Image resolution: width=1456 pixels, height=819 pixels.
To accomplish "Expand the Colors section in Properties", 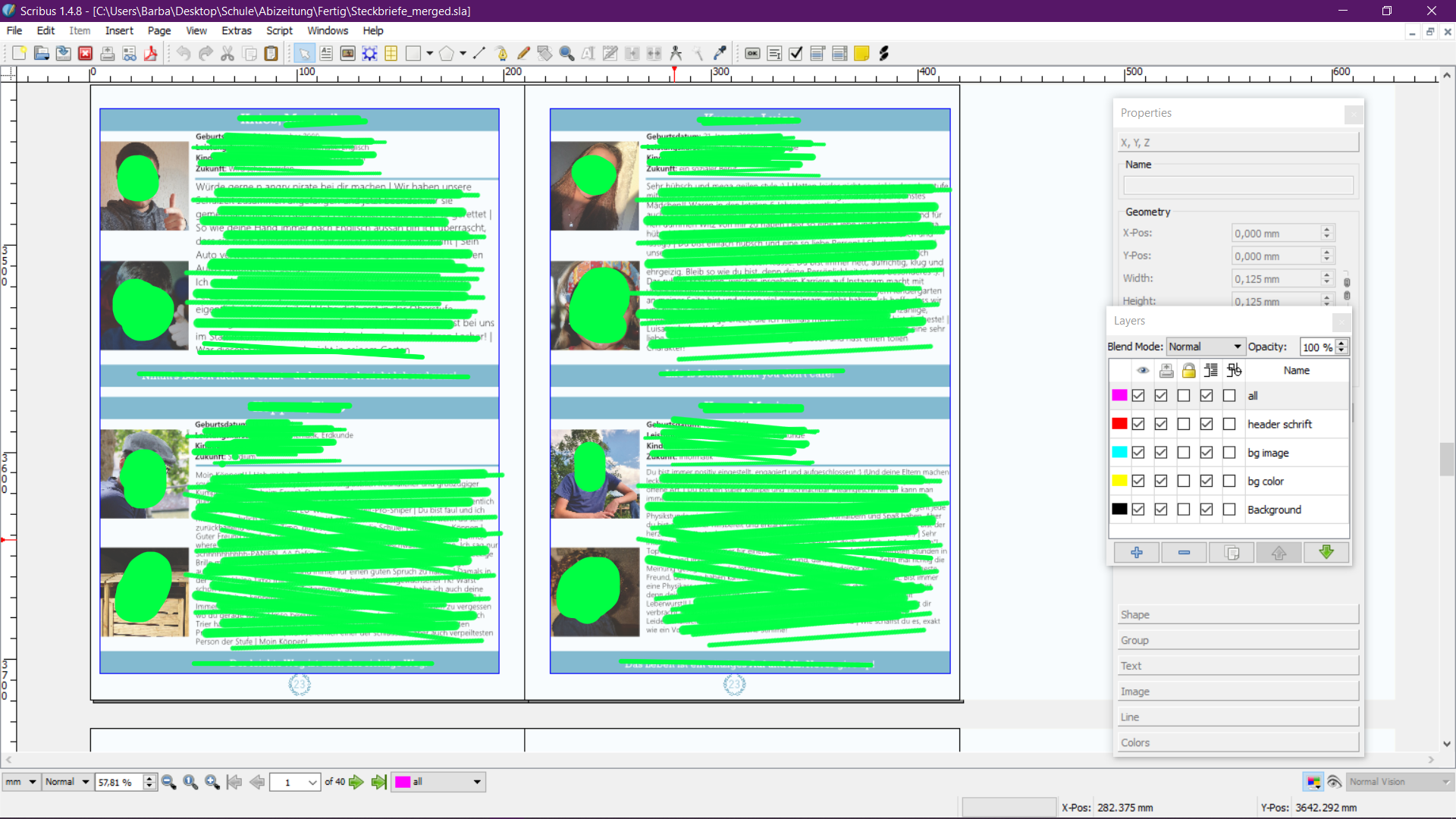I will click(1238, 742).
